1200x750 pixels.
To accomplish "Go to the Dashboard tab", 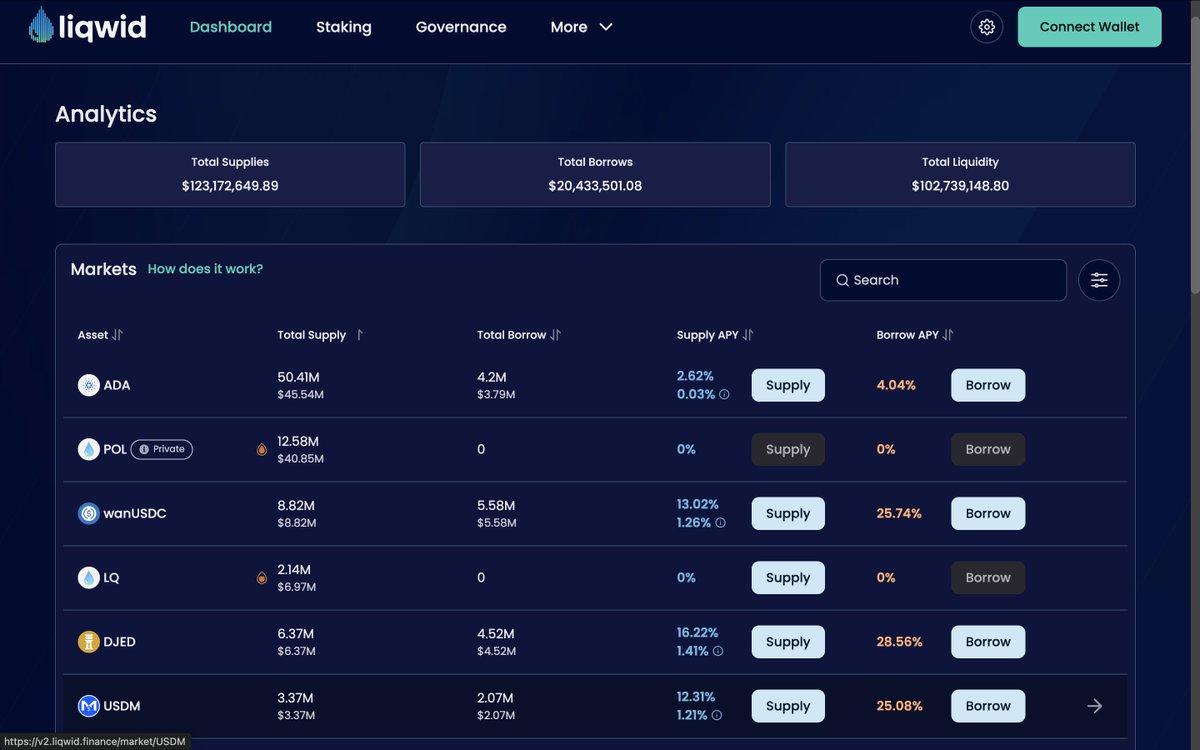I will click(231, 27).
